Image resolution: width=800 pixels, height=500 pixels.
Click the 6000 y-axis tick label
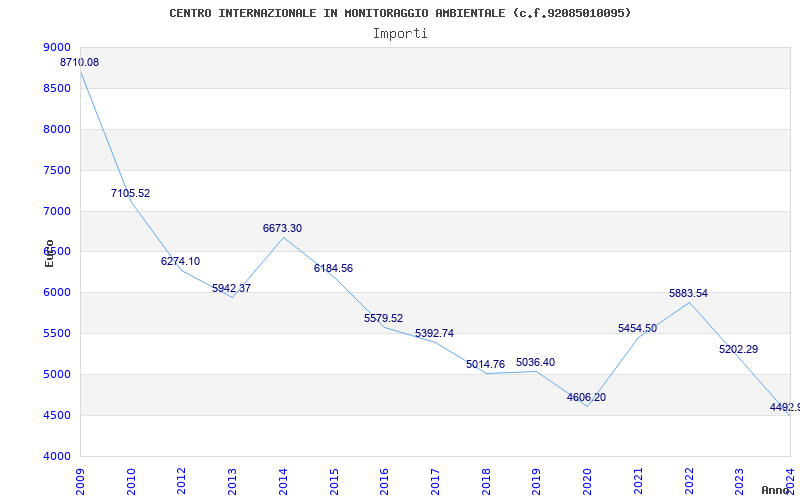(x=57, y=293)
